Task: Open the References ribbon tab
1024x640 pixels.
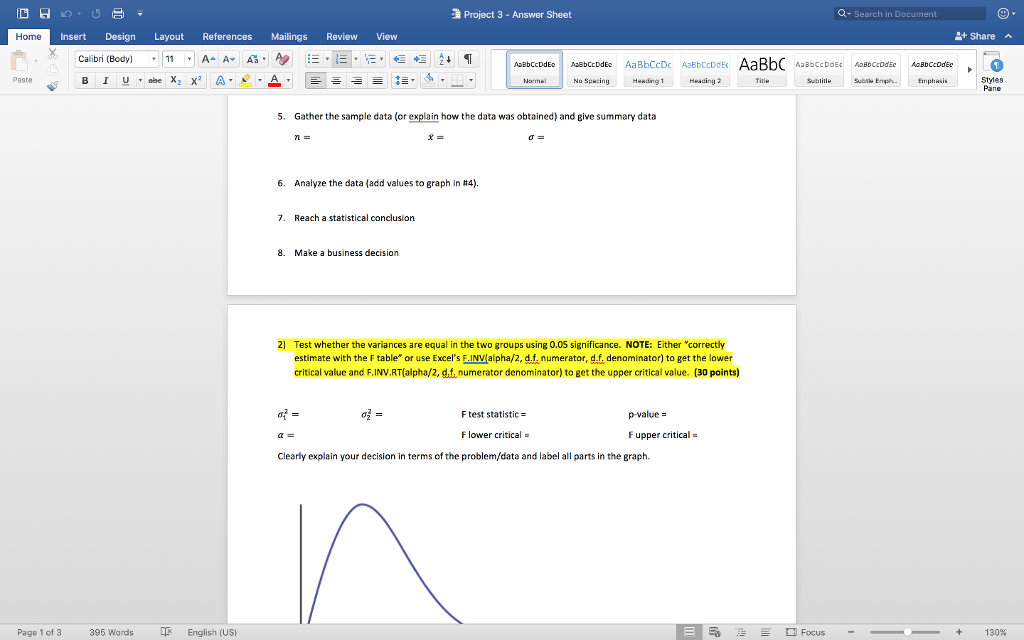Action: pos(227,36)
